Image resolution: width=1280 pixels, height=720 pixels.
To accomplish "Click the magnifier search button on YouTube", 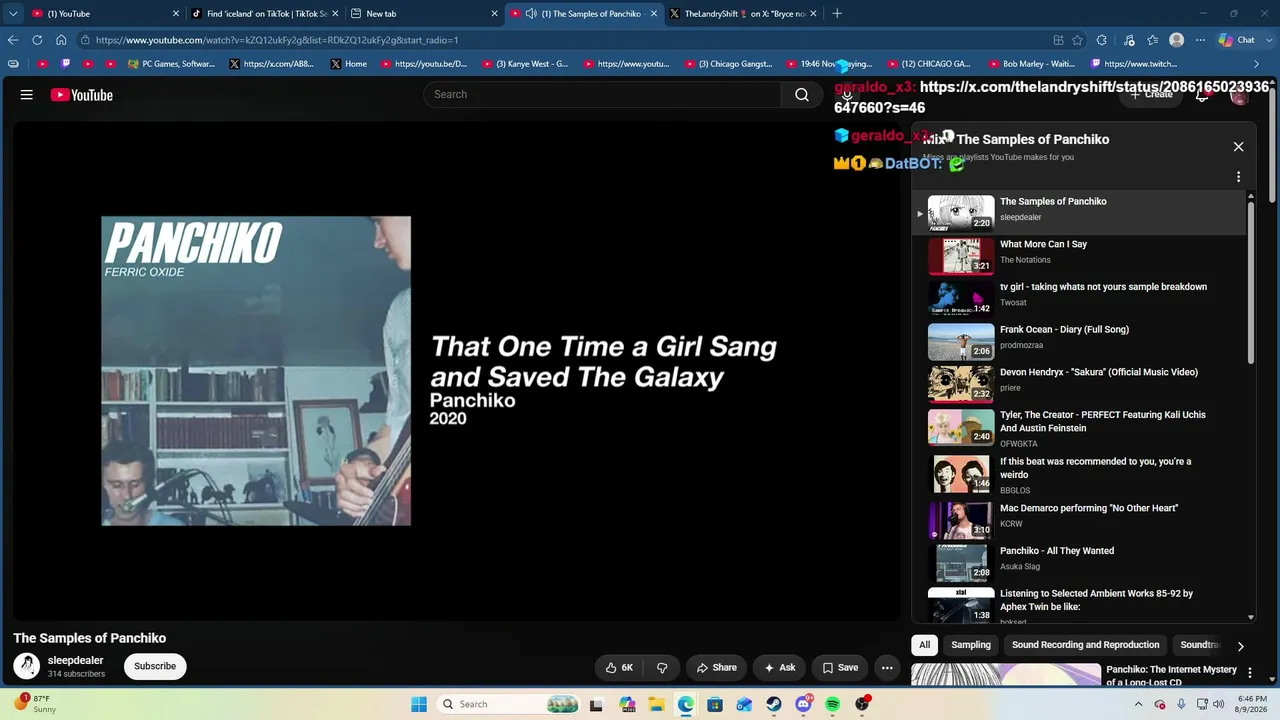I will [802, 94].
